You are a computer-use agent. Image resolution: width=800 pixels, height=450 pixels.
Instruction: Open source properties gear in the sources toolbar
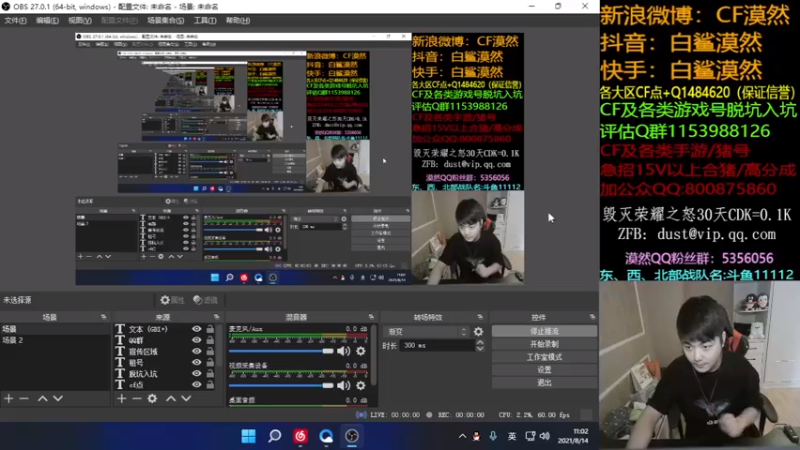pyautogui.click(x=152, y=398)
